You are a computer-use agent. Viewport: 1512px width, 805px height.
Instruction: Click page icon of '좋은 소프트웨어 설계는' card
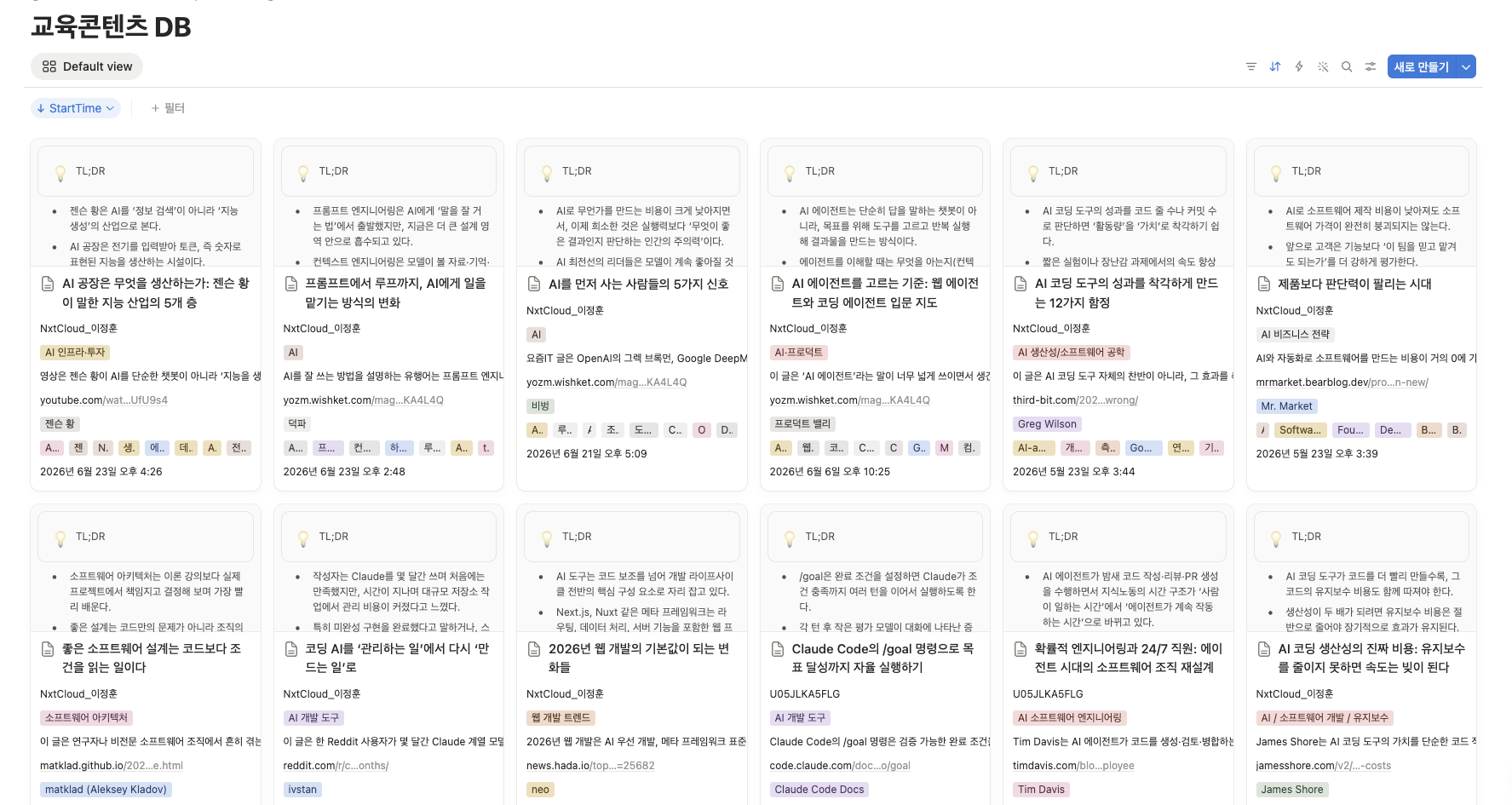[49, 649]
